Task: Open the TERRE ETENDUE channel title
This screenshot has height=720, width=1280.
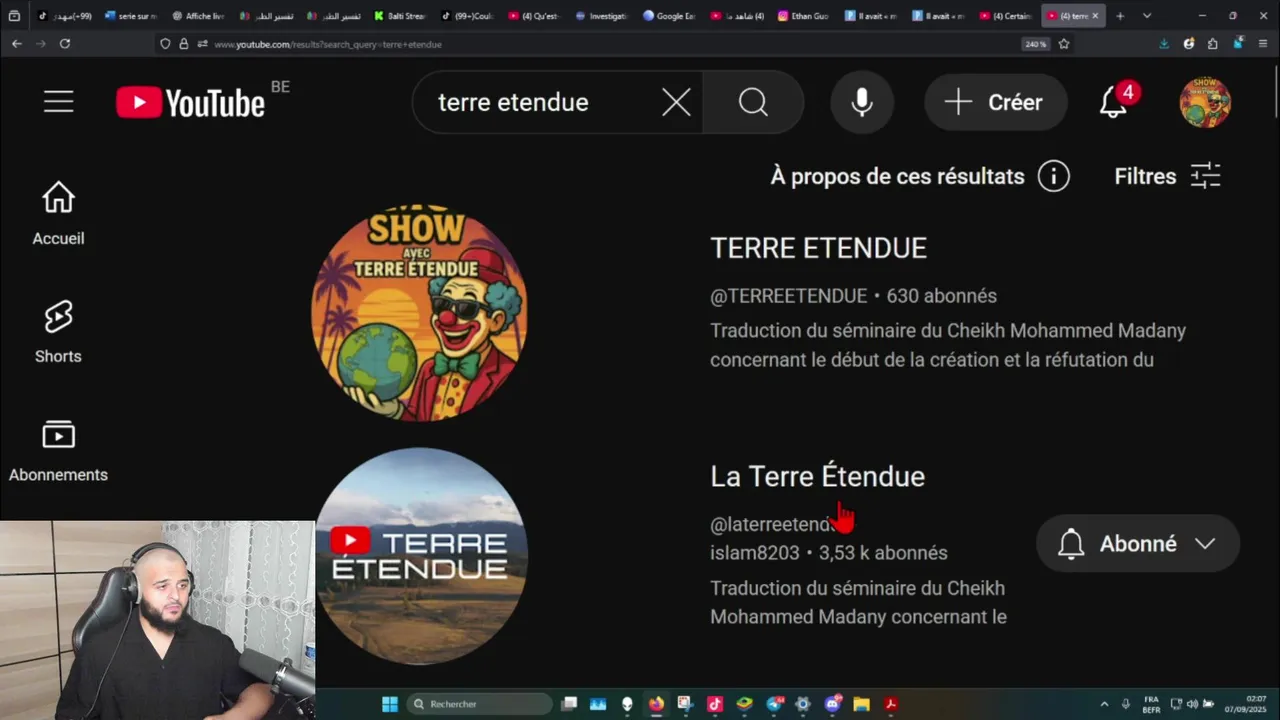Action: point(818,248)
